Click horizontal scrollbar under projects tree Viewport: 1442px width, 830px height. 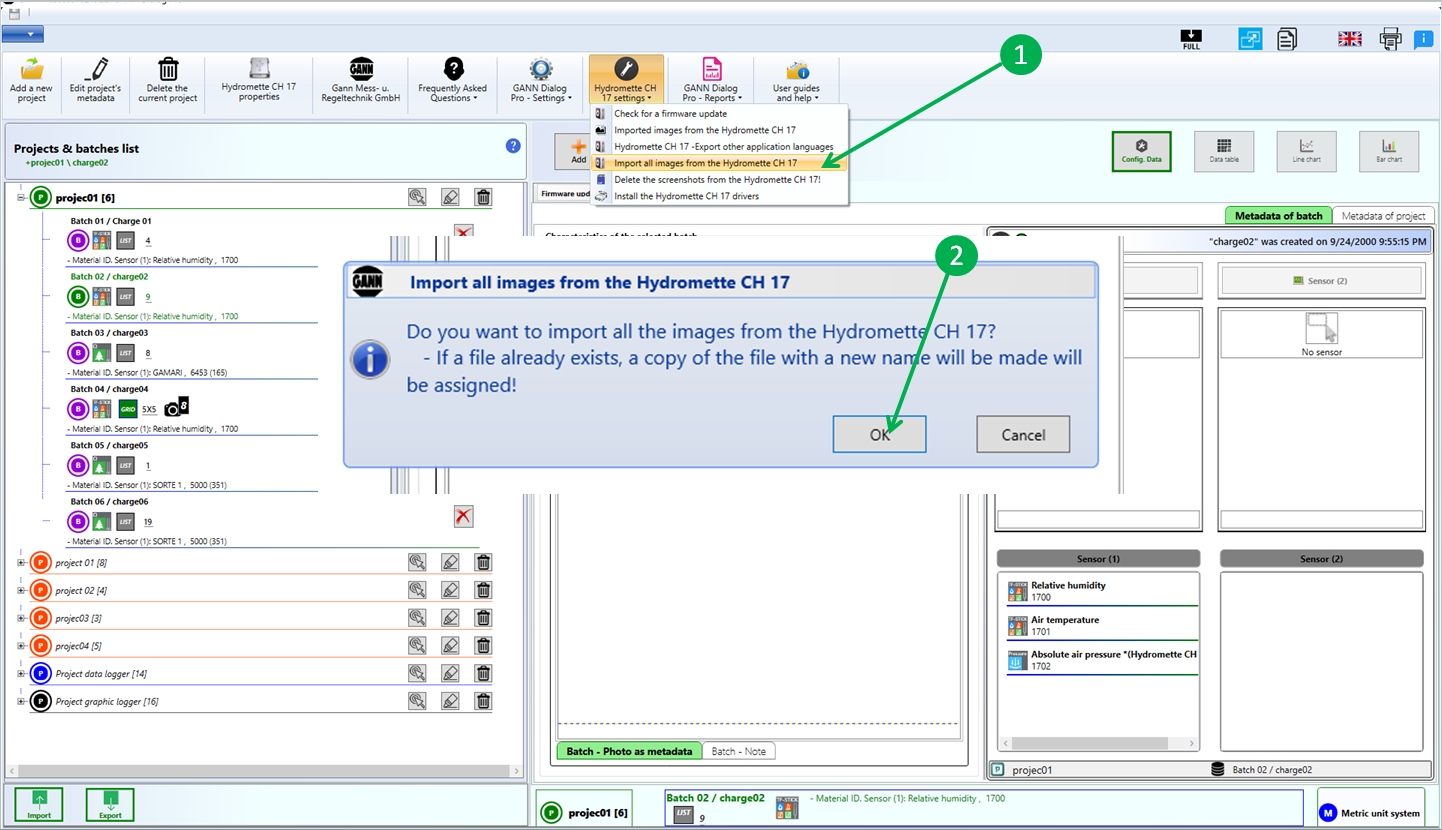click(x=262, y=771)
